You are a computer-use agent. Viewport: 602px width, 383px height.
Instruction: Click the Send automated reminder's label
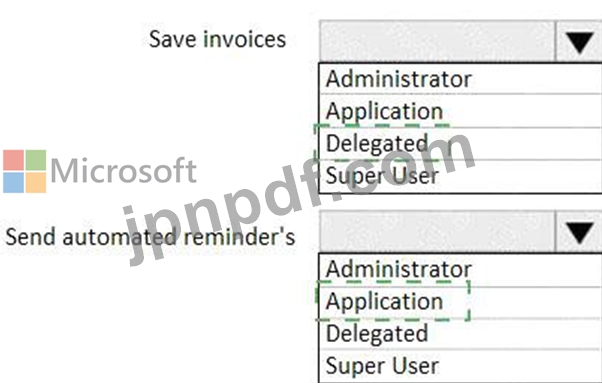click(x=150, y=237)
